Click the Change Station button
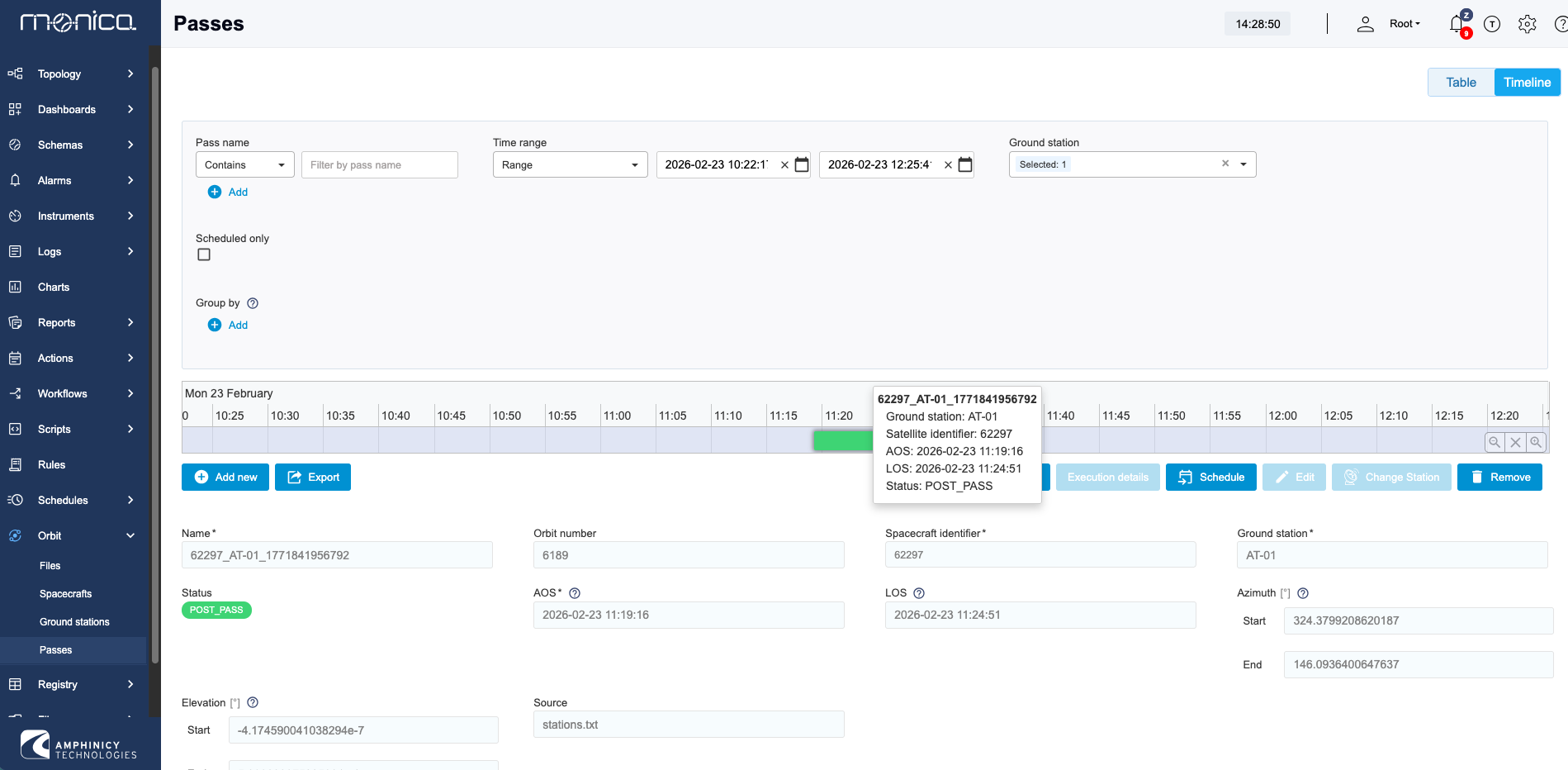Image resolution: width=1568 pixels, height=770 pixels. pyautogui.click(x=1391, y=477)
